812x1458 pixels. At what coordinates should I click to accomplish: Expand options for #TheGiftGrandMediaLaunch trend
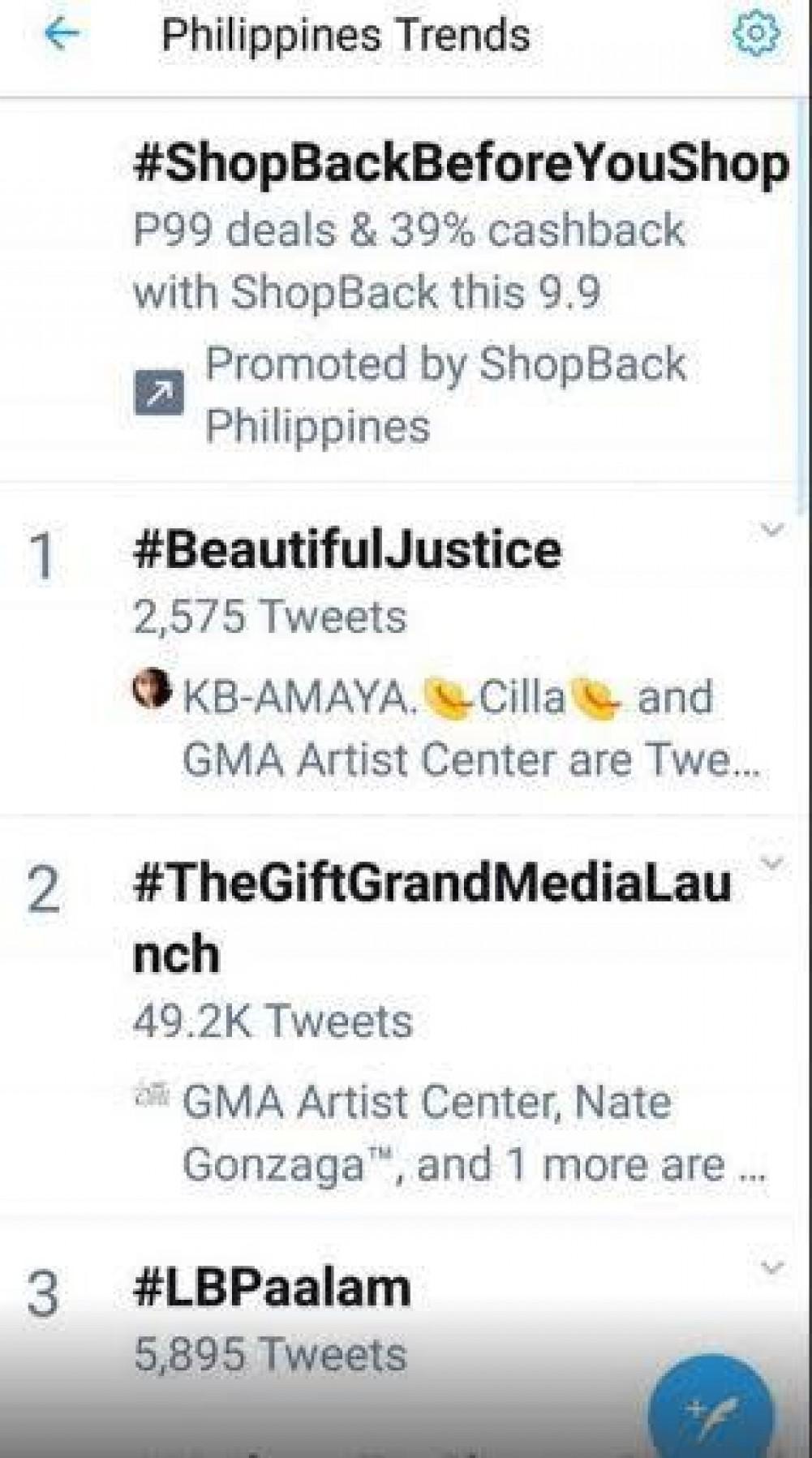pos(772,863)
